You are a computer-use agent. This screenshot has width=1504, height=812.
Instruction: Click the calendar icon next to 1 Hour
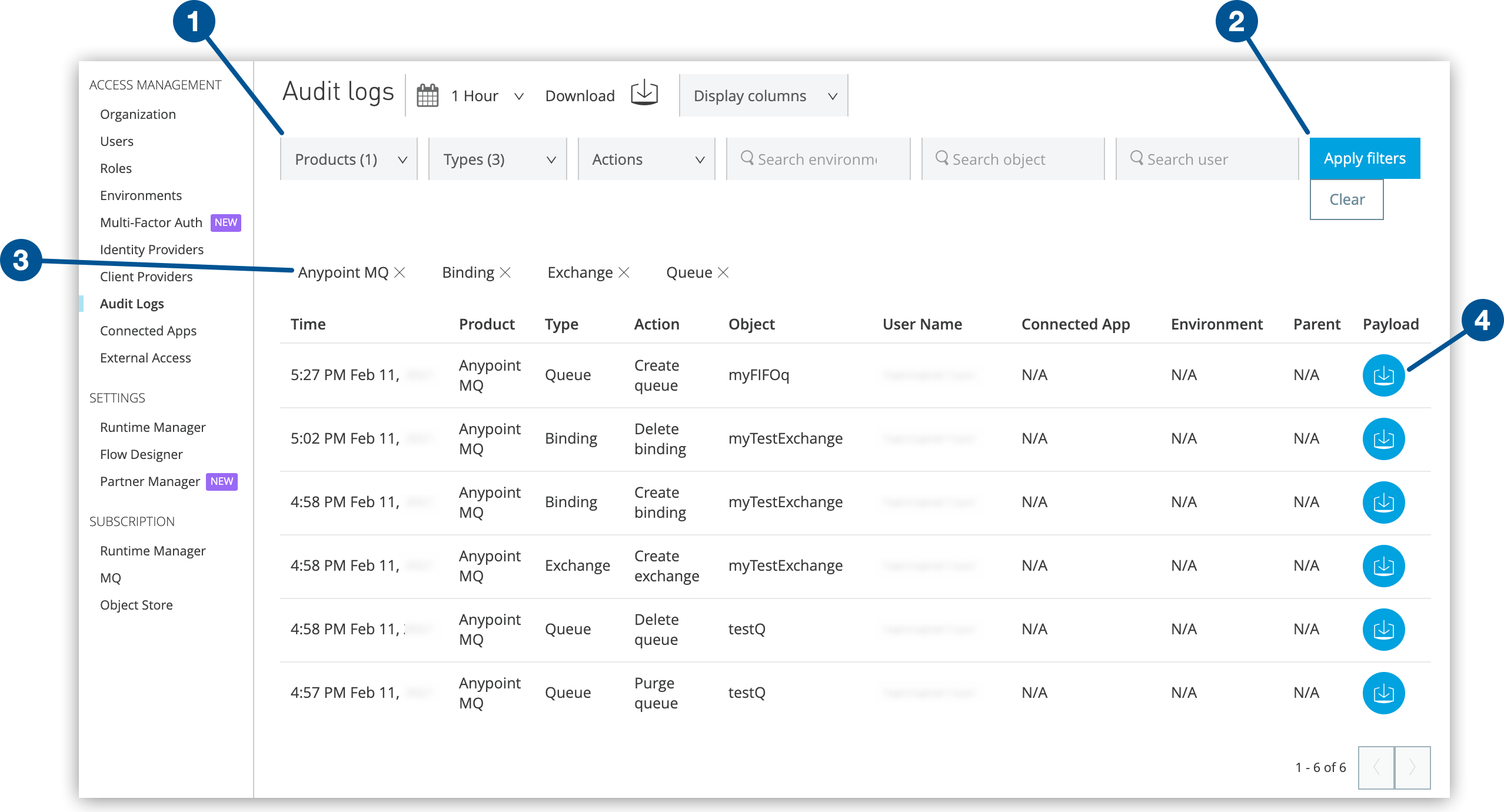click(428, 95)
